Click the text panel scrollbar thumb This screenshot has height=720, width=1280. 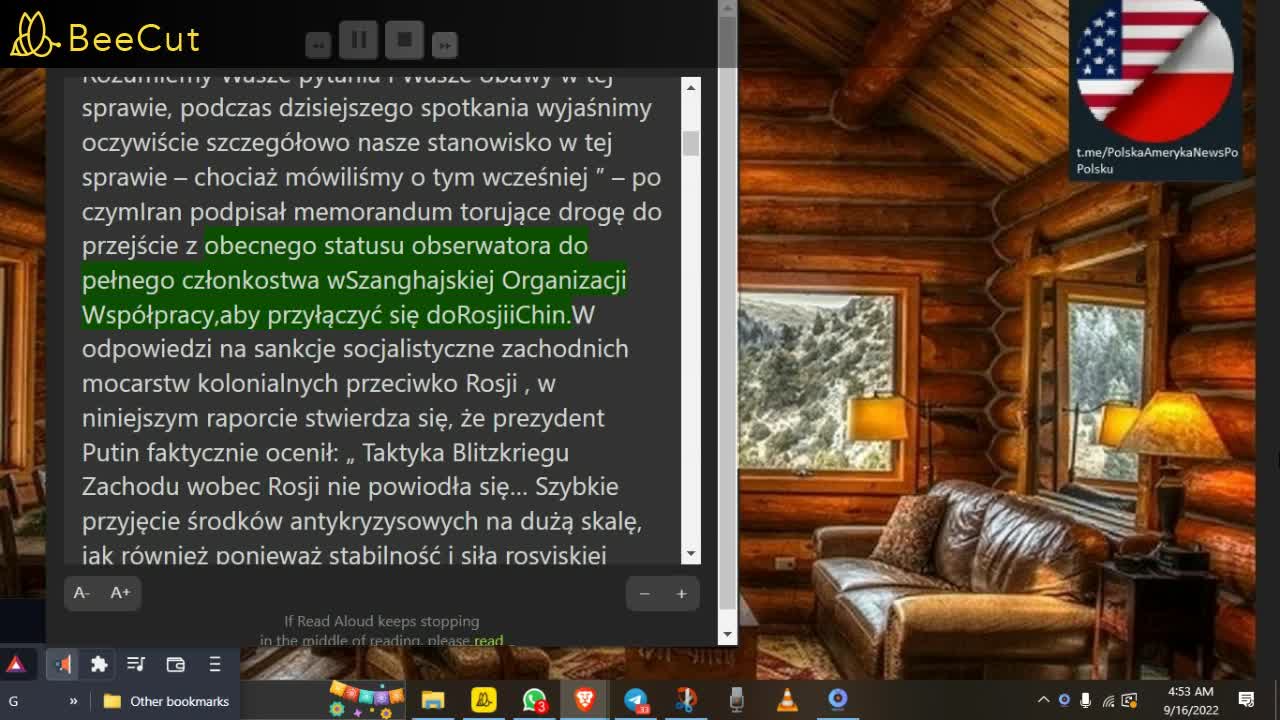point(690,143)
